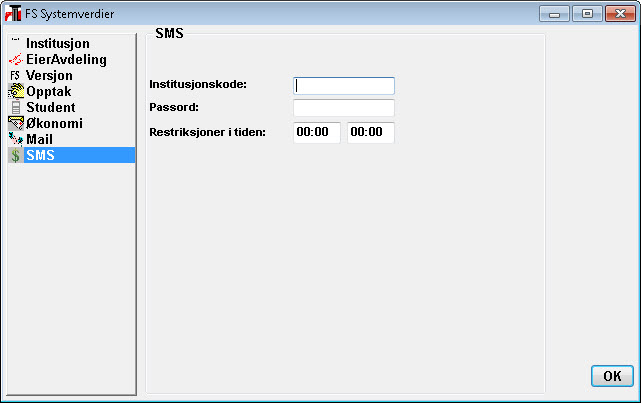Click the Passord label text

point(174,107)
